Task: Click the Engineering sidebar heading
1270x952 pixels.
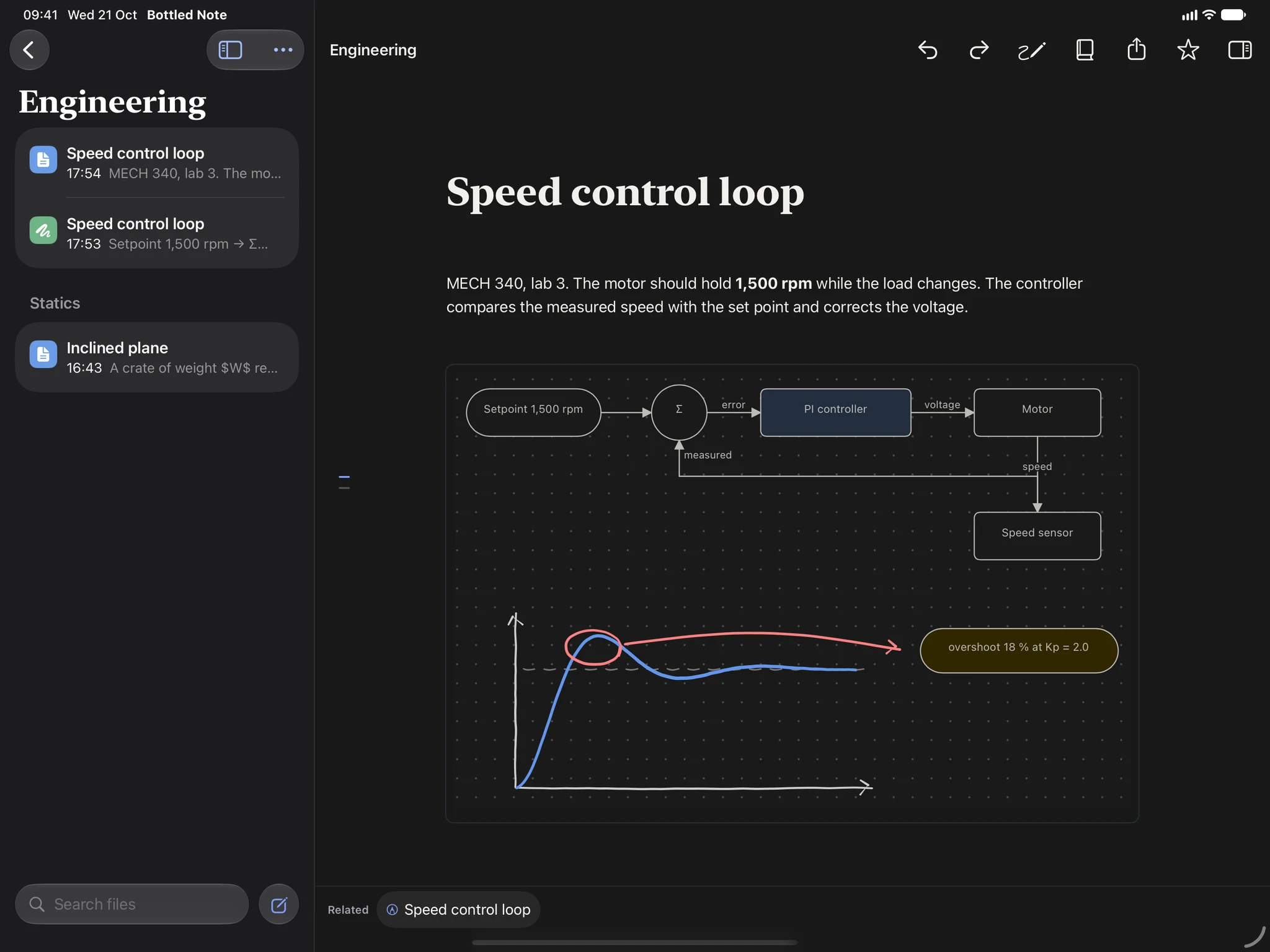Action: [x=112, y=102]
